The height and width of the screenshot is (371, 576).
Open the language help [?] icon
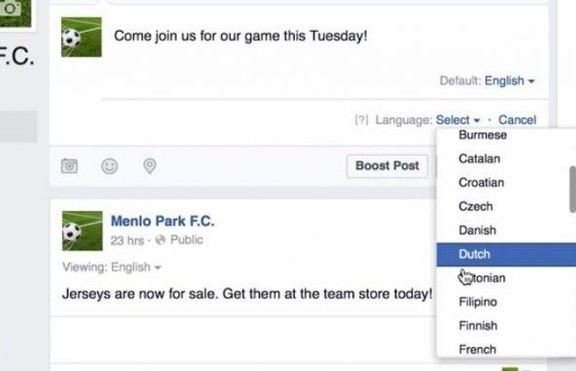point(361,120)
